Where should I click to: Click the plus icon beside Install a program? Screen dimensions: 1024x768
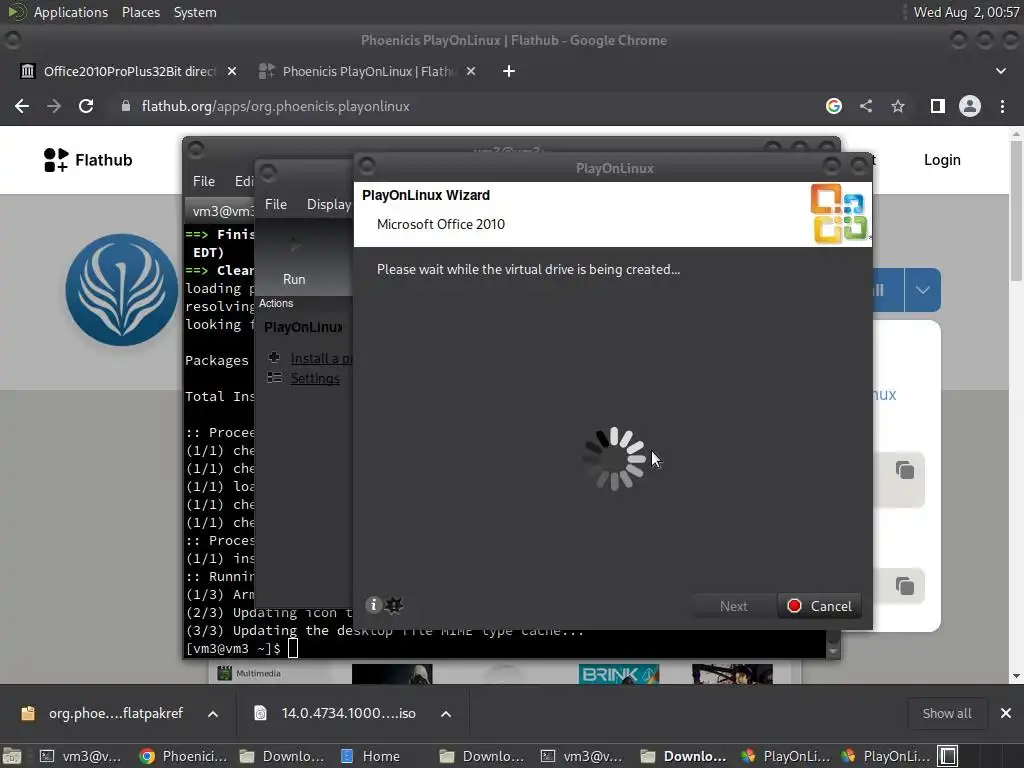(274, 357)
